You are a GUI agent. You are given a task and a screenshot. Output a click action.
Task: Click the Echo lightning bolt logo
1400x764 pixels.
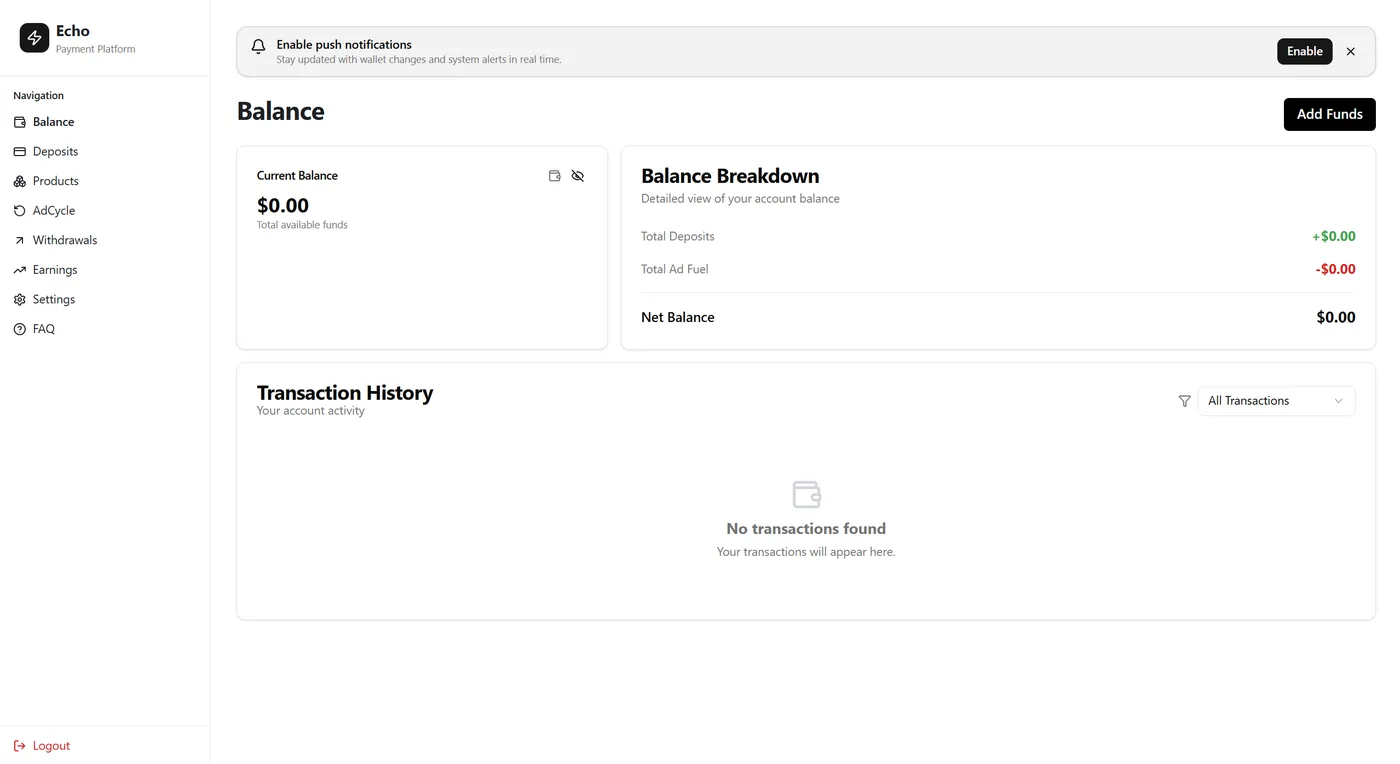click(34, 38)
